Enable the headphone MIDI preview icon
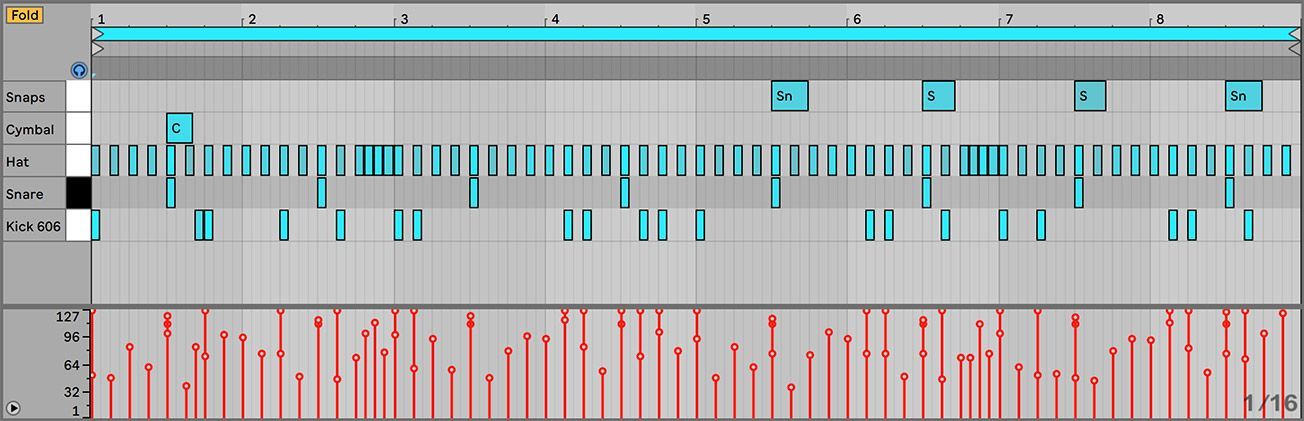The image size is (1304, 421). (79, 70)
